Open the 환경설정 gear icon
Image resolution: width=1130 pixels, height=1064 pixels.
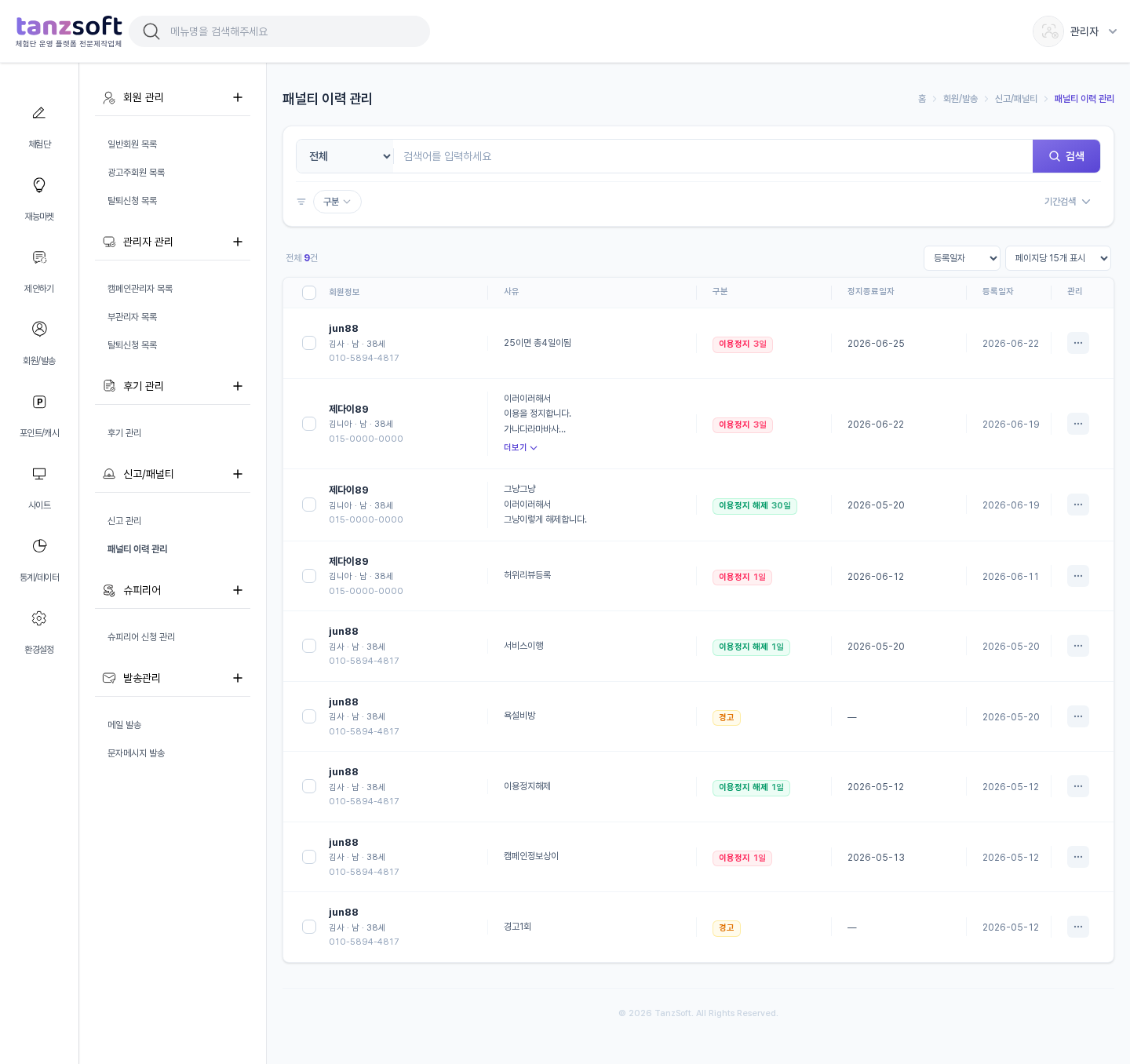[x=39, y=618]
